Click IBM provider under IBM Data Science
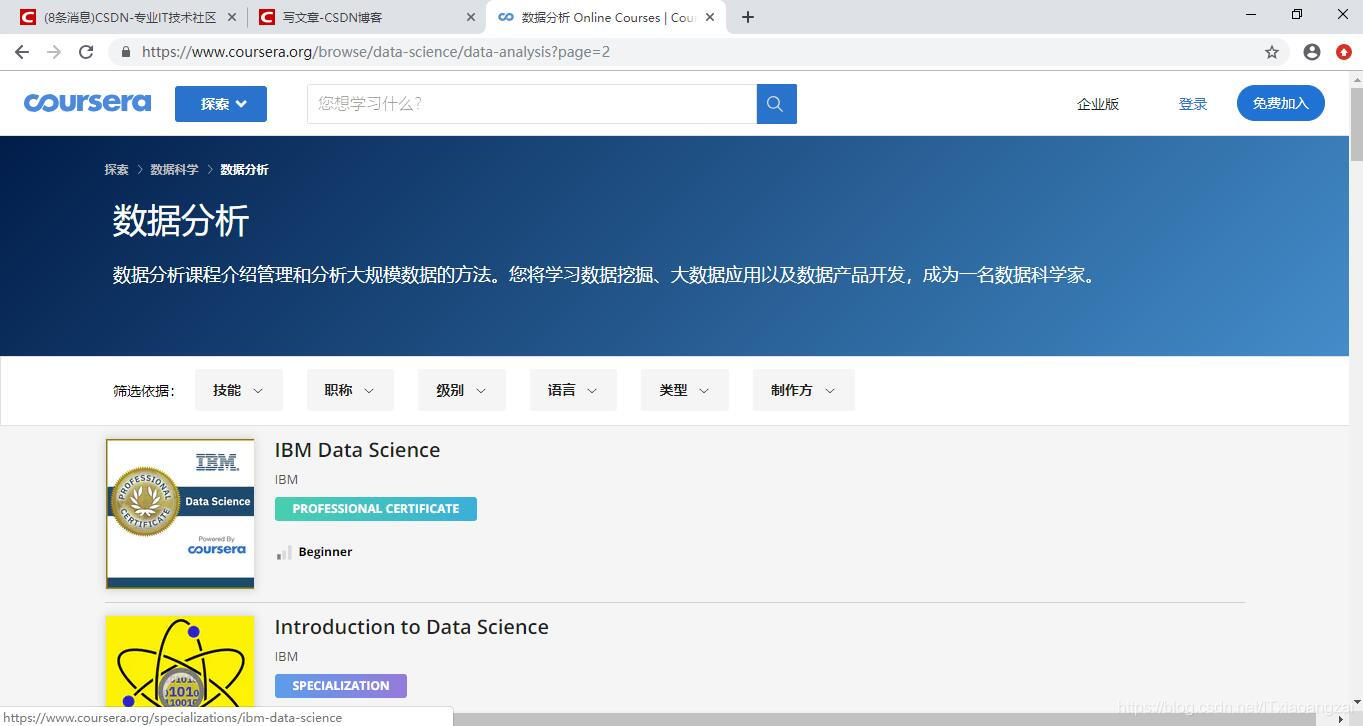The width and height of the screenshot is (1363, 726). click(x=286, y=479)
